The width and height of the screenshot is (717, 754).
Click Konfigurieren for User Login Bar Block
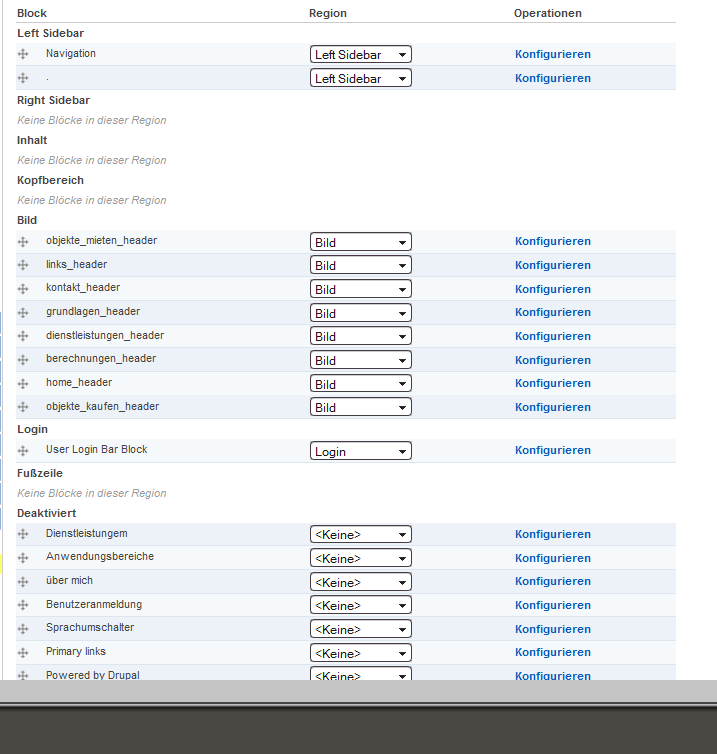click(552, 451)
